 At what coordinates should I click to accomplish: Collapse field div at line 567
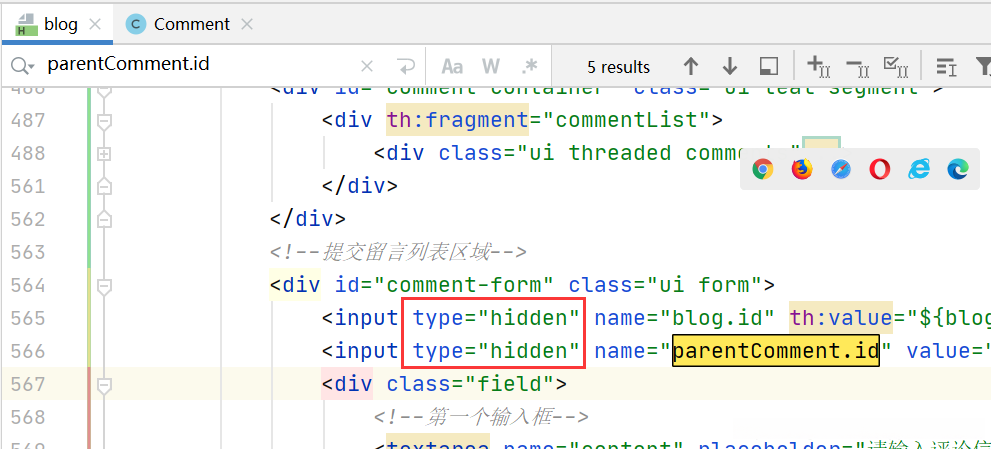pyautogui.click(x=104, y=384)
